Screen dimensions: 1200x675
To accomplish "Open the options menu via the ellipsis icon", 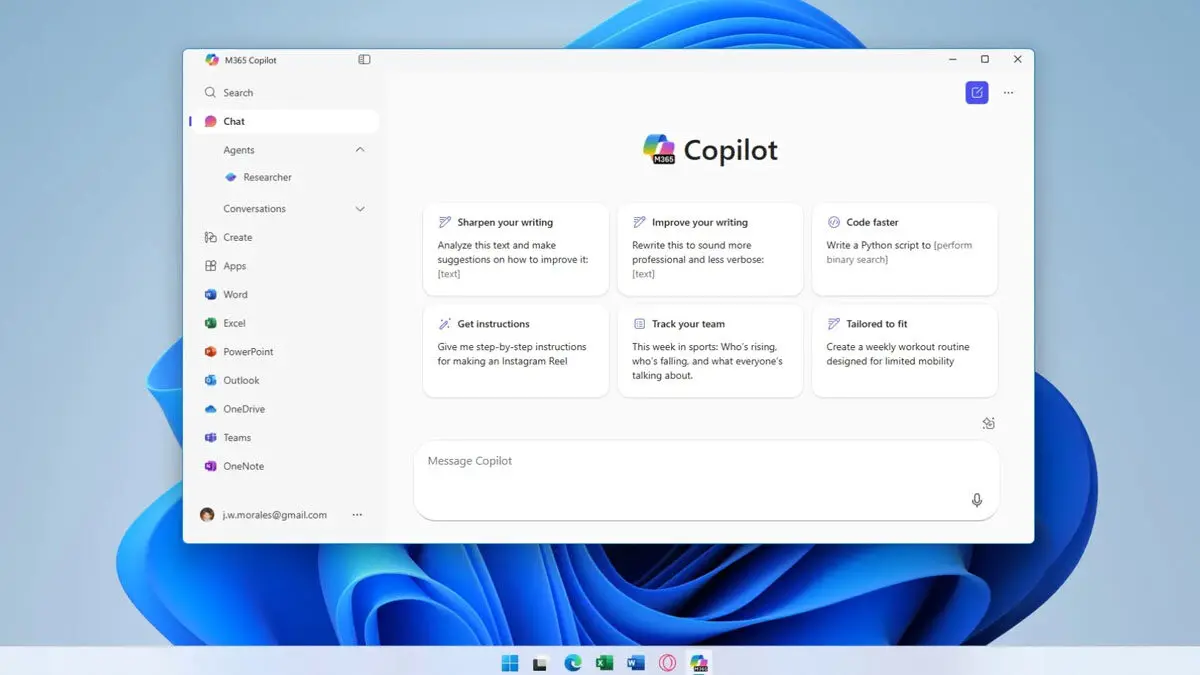I will pos(1008,92).
